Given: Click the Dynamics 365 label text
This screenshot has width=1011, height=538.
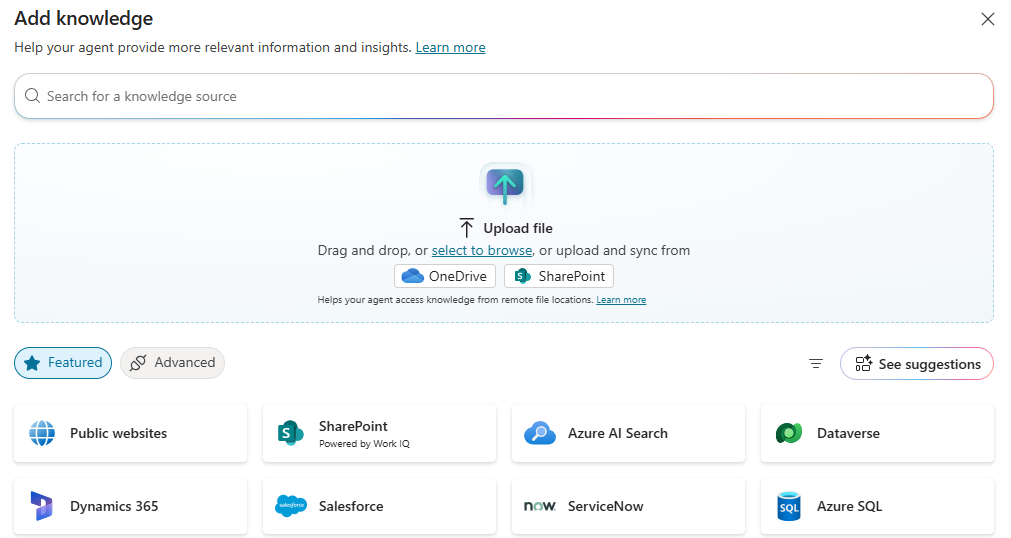Looking at the screenshot, I should (114, 506).
